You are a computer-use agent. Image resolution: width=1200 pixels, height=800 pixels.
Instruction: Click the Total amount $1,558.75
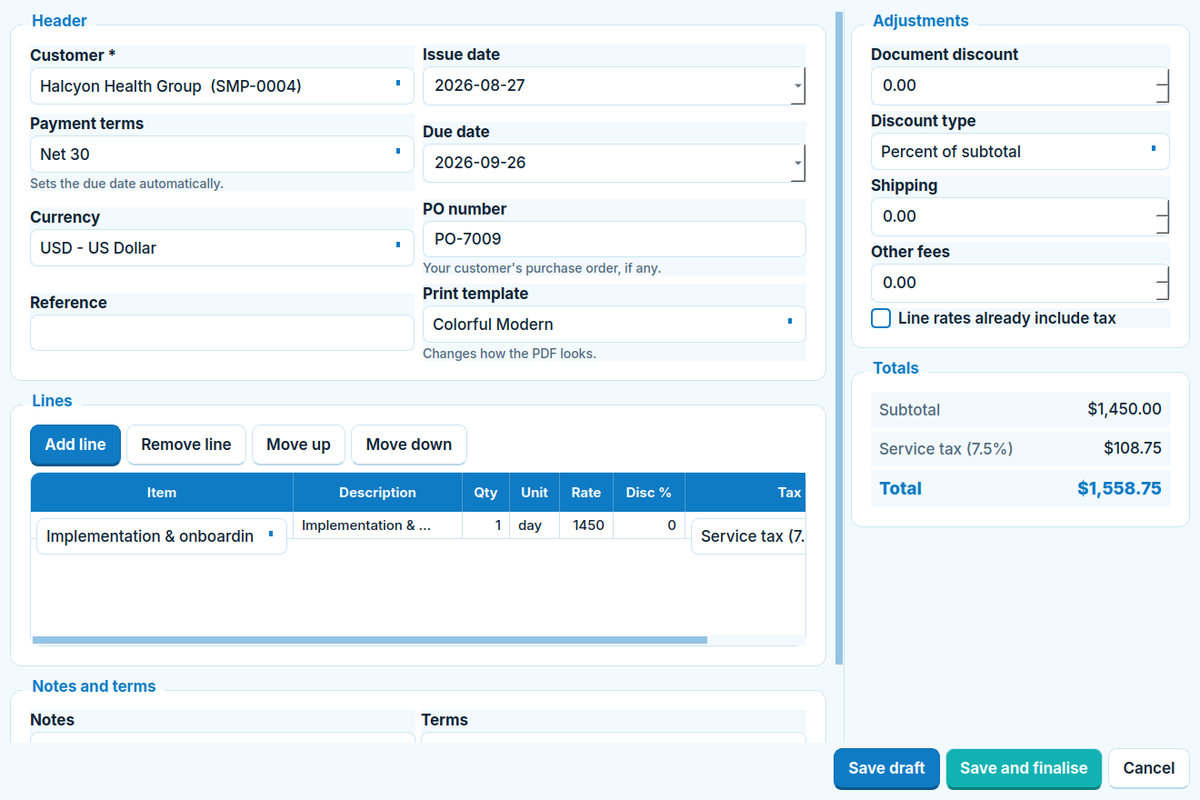pos(1119,489)
